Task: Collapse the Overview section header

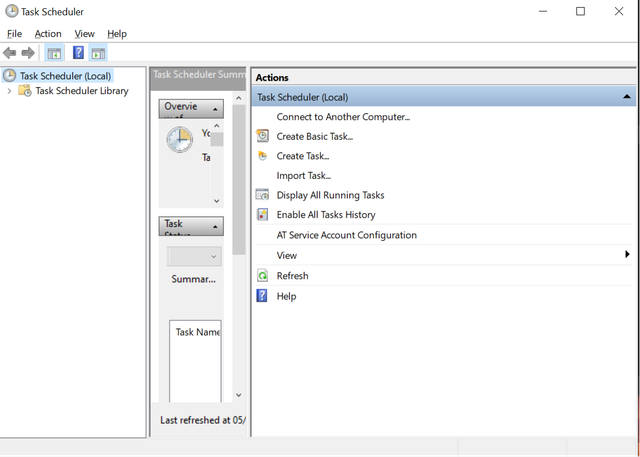Action: [x=215, y=109]
